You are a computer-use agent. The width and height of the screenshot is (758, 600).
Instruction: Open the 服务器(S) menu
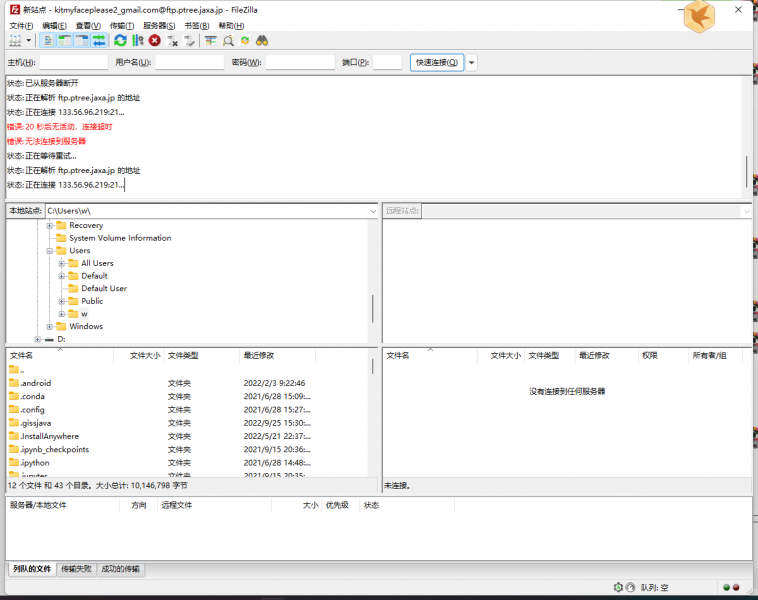click(159, 25)
